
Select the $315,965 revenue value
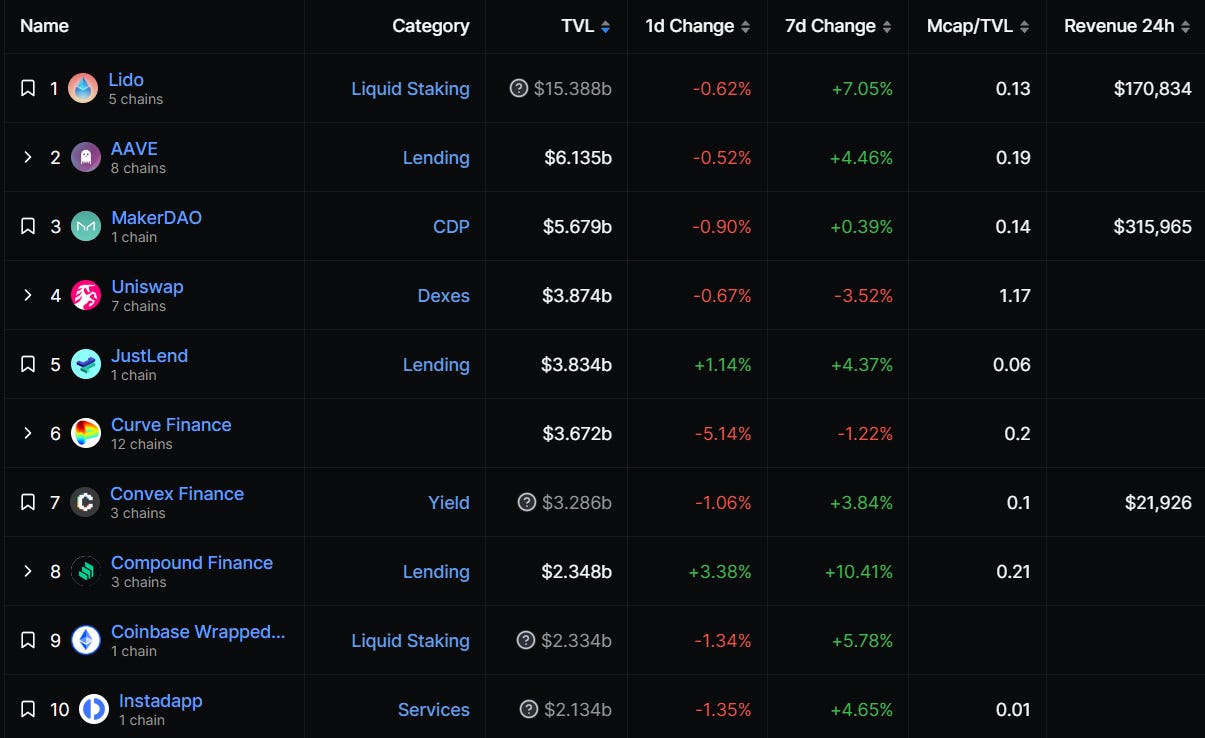tap(1153, 226)
